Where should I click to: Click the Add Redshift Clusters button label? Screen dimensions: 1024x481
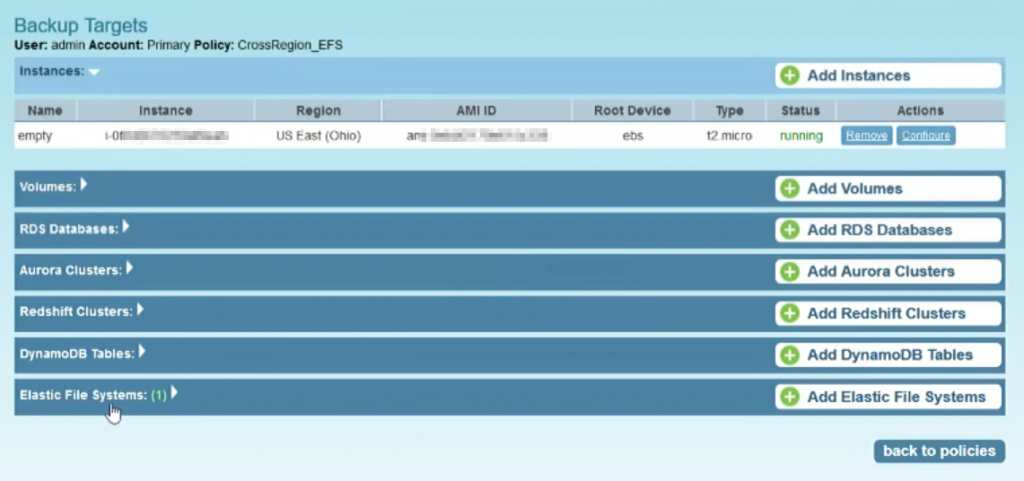pyautogui.click(x=886, y=313)
